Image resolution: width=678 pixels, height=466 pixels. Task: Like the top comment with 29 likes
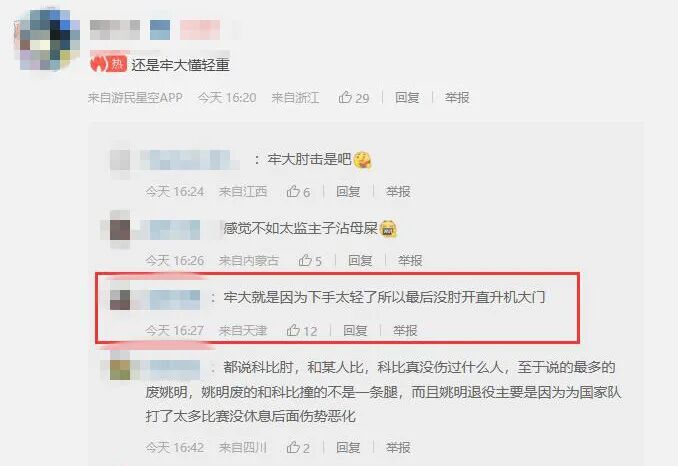click(353, 98)
